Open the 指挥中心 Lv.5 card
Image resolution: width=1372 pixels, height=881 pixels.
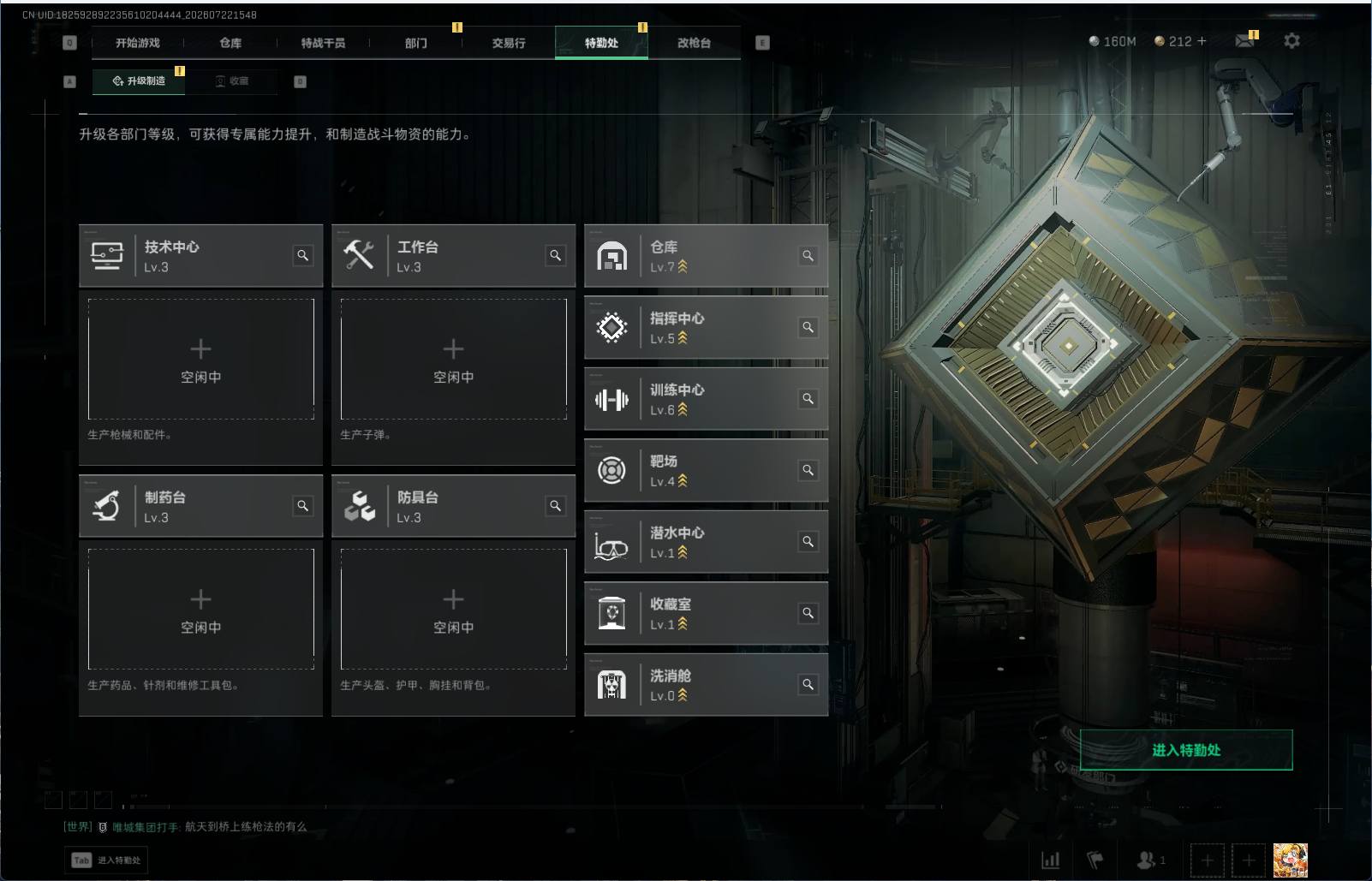pyautogui.click(x=706, y=328)
